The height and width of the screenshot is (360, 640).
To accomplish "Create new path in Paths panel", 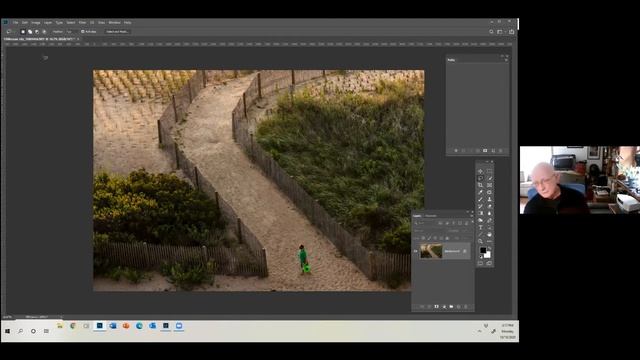I will point(493,151).
